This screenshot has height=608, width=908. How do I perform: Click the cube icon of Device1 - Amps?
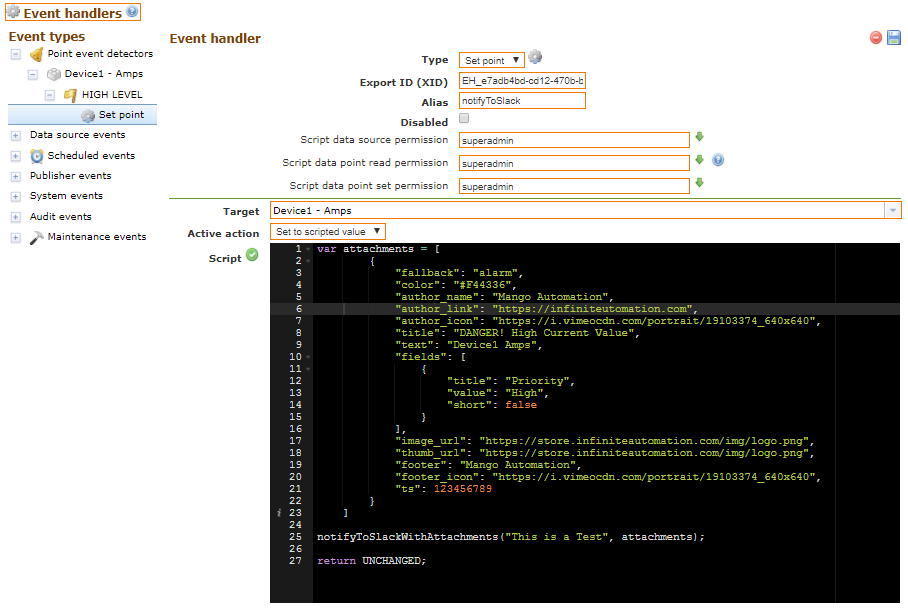tap(54, 74)
